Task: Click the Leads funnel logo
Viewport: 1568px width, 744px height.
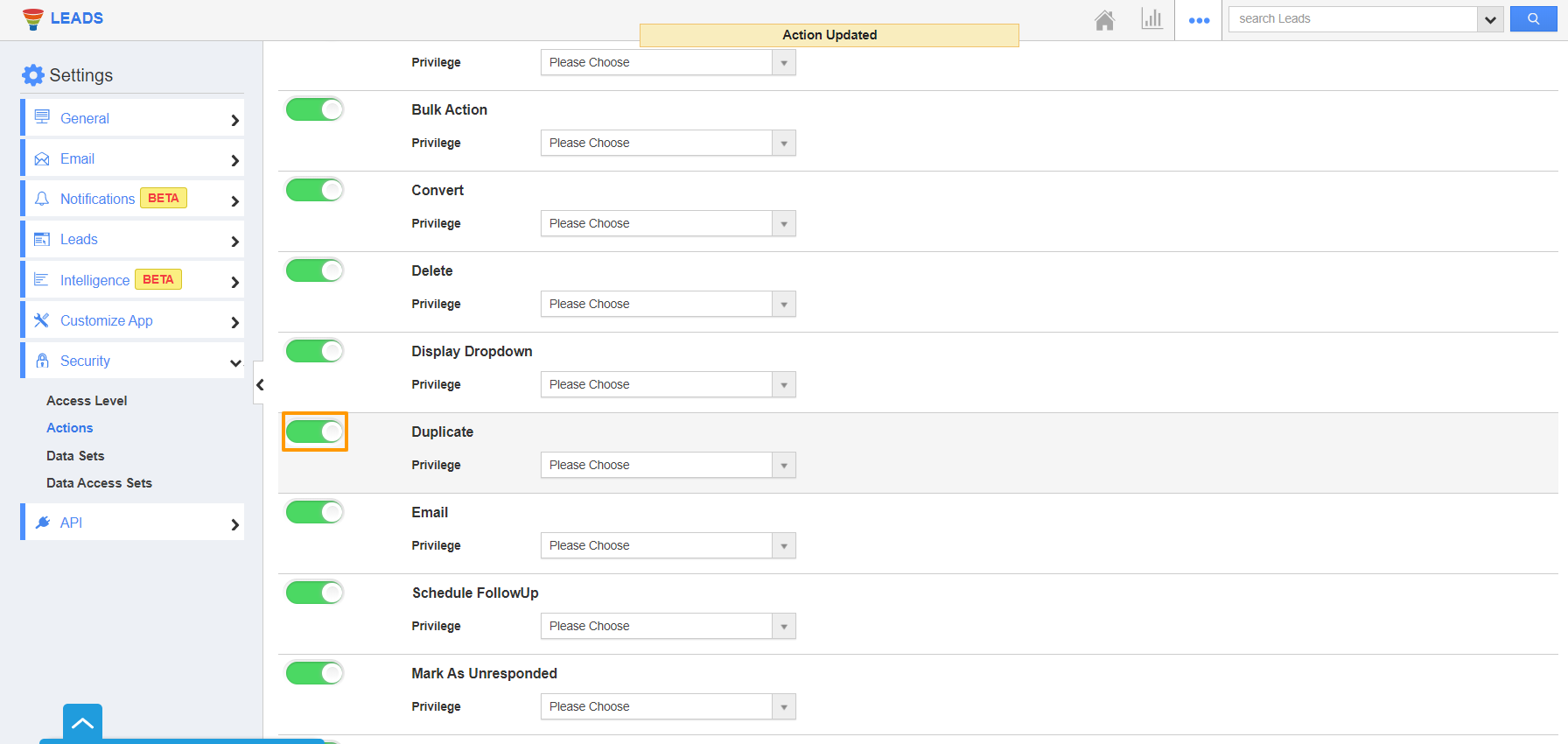Action: point(33,19)
